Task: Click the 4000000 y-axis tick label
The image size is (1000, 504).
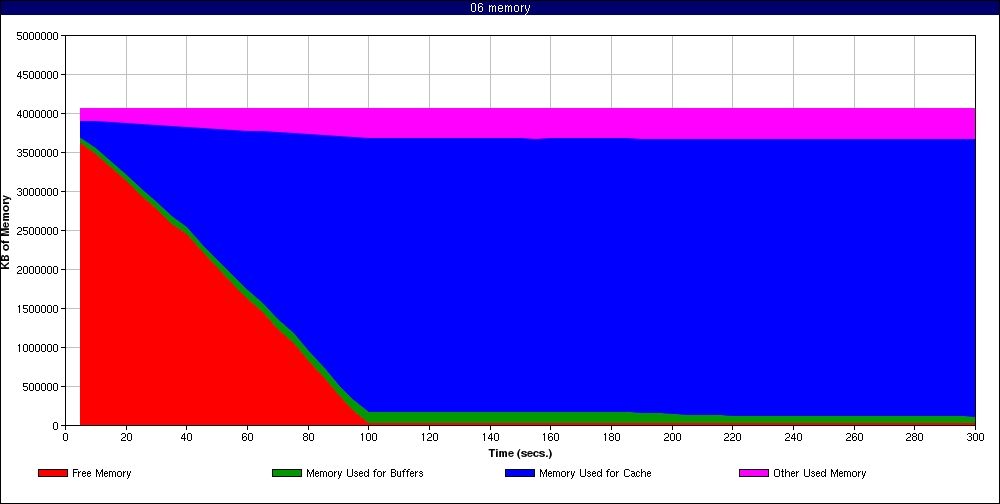Action: [x=37, y=114]
